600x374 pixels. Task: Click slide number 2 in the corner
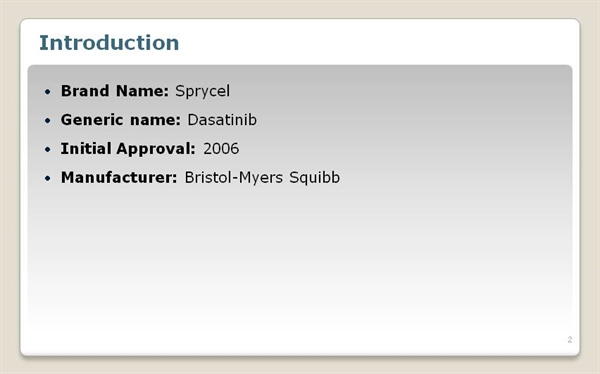570,340
